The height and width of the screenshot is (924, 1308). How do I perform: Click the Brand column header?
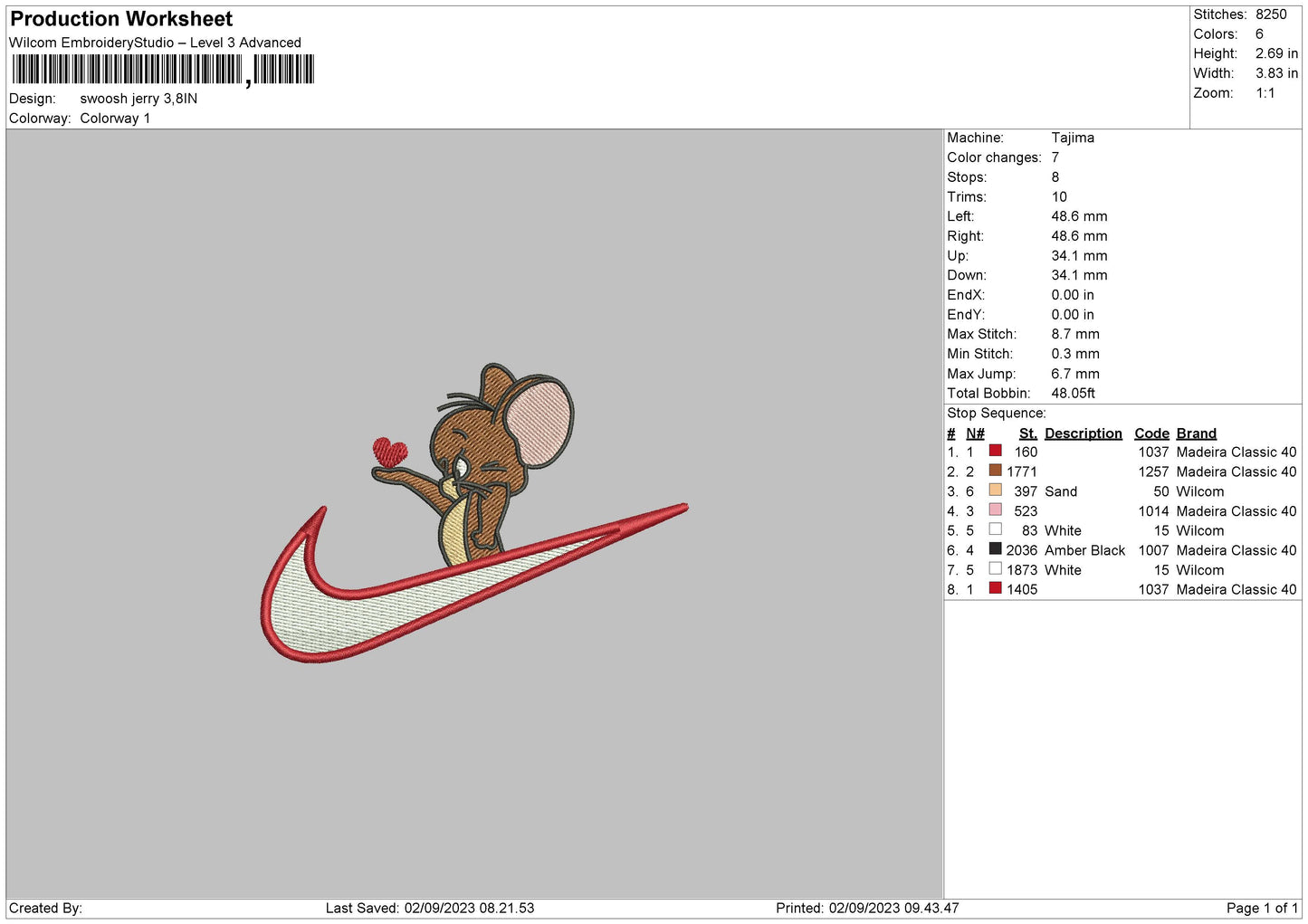(x=1196, y=433)
